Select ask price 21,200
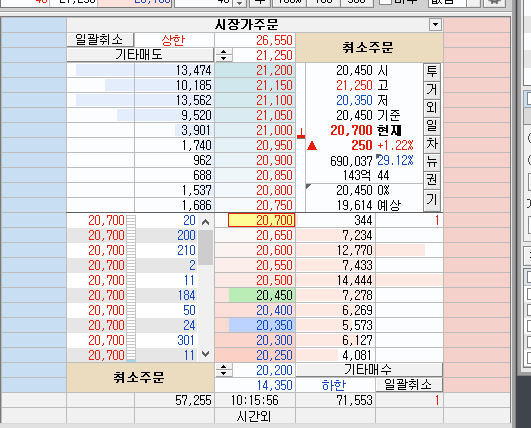This screenshot has height=428, width=531. coord(255,70)
